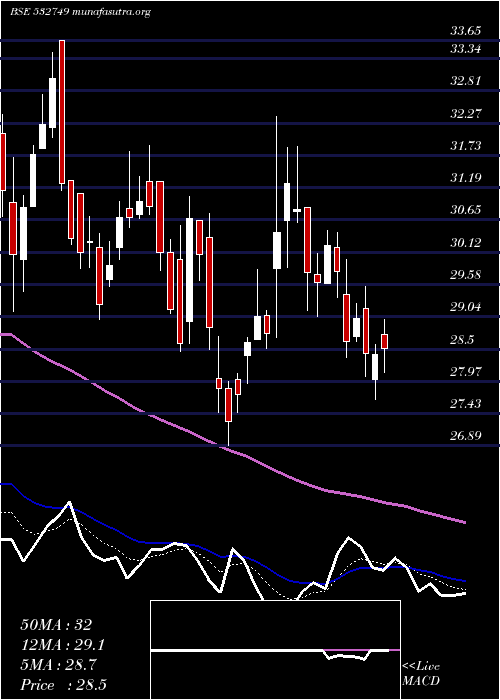
Task: Click the BSE 532749 munafasutra.org title
Action: point(80,12)
